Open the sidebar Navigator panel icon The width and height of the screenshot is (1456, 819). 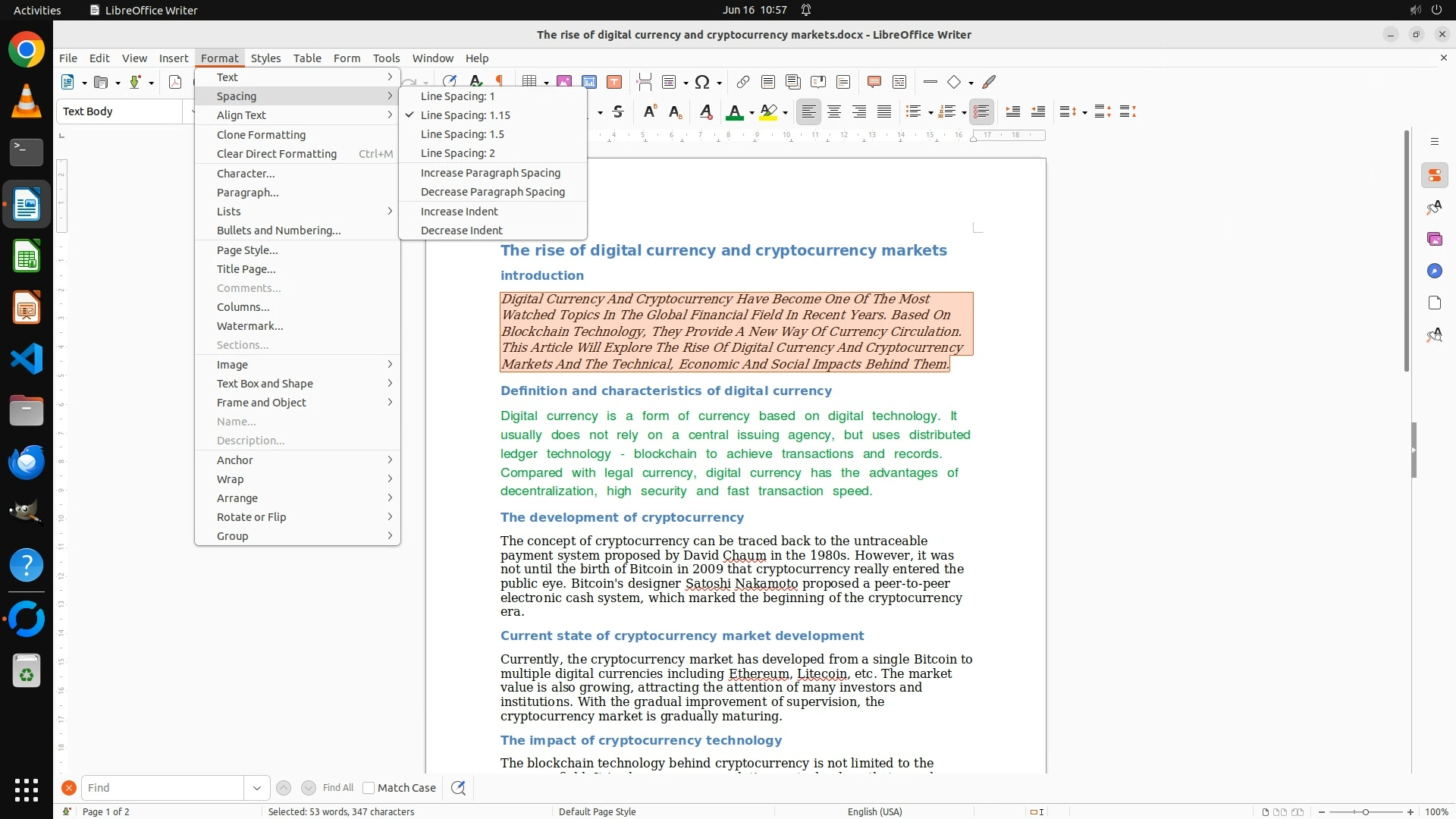pos(1434,271)
